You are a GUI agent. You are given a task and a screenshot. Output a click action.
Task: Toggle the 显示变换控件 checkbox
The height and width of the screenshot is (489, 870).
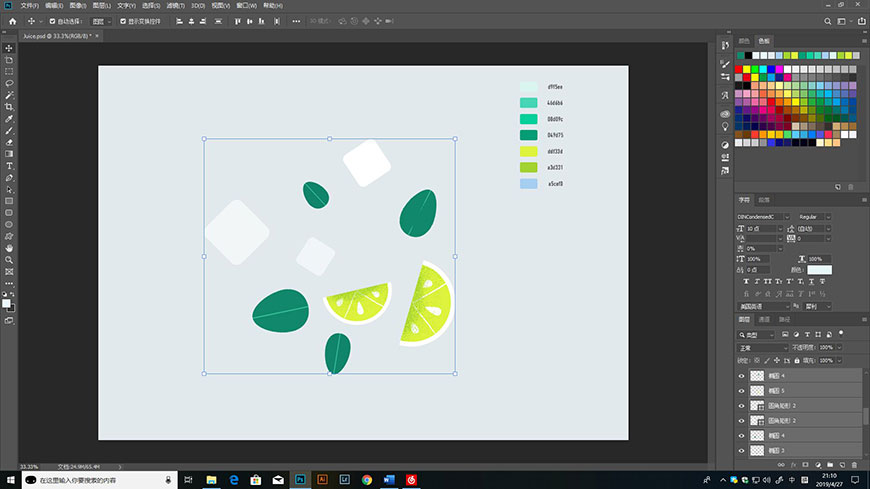click(123, 20)
